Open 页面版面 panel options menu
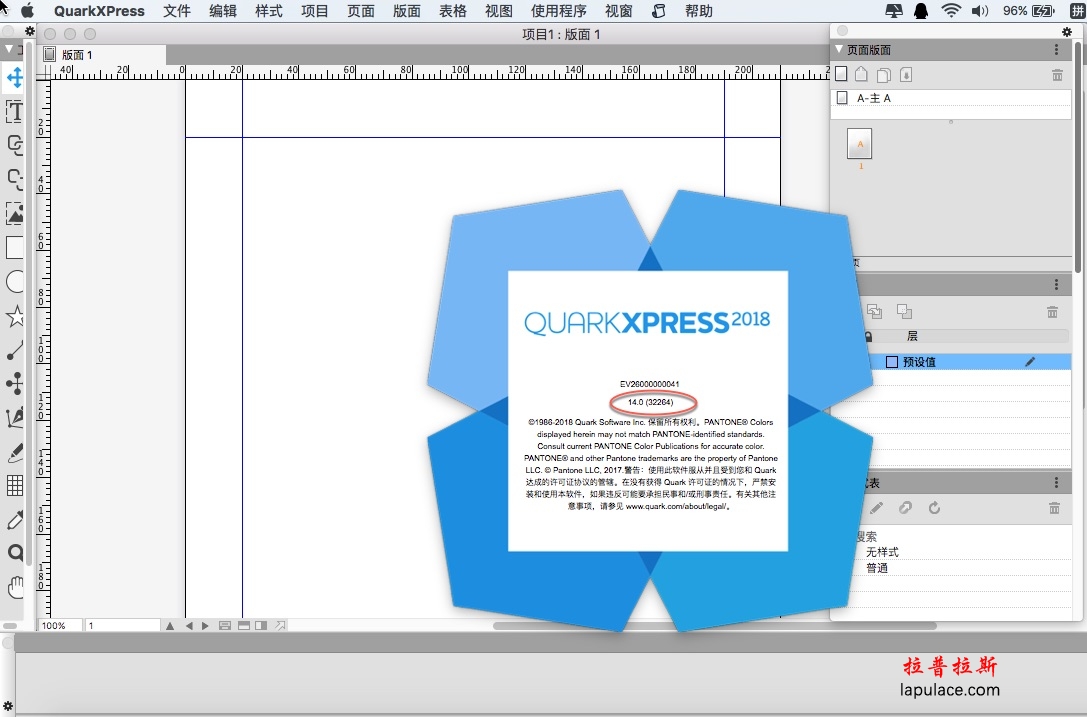 click(1056, 50)
